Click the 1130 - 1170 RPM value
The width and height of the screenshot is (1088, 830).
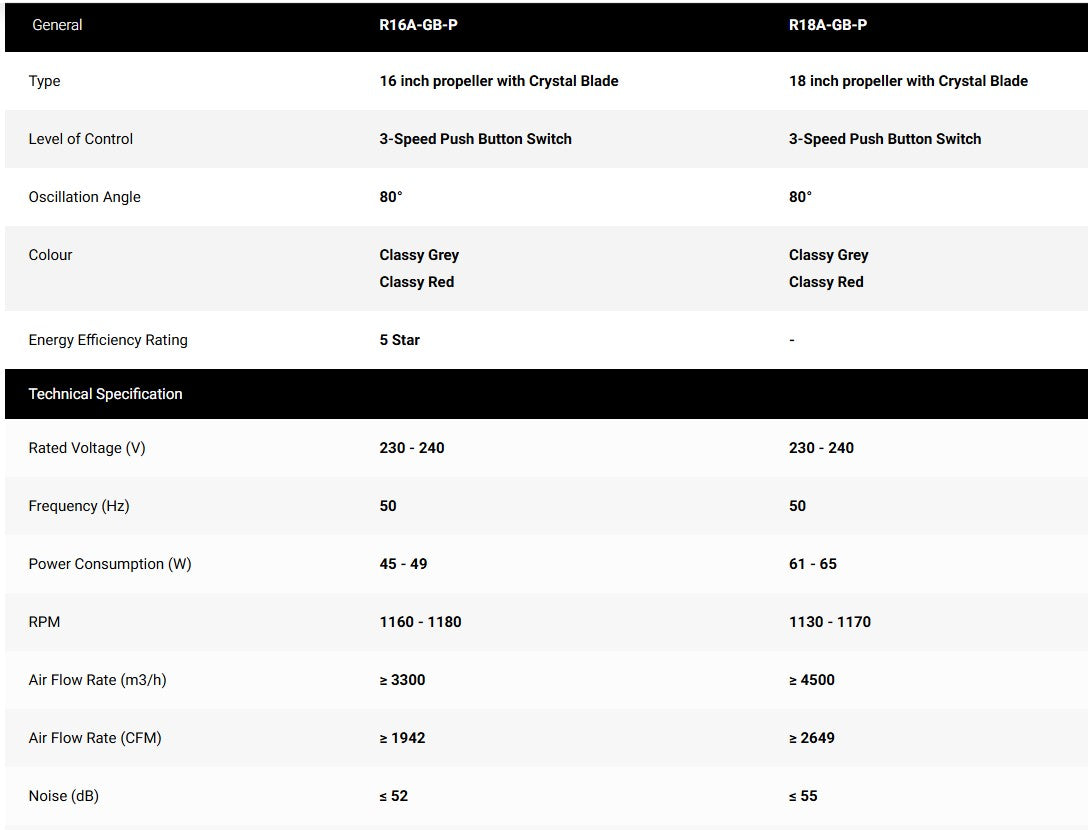click(829, 622)
